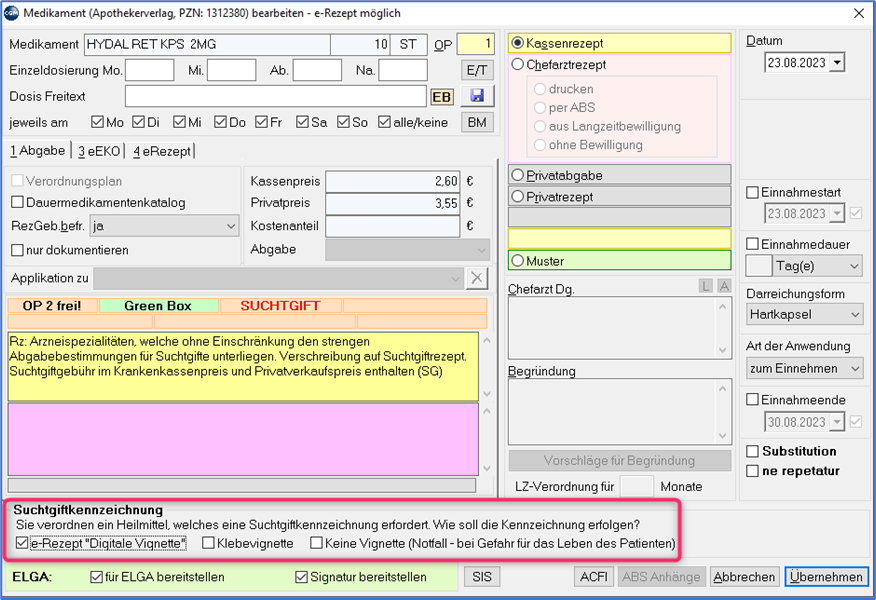Click the Begründung text area

click(x=620, y=411)
